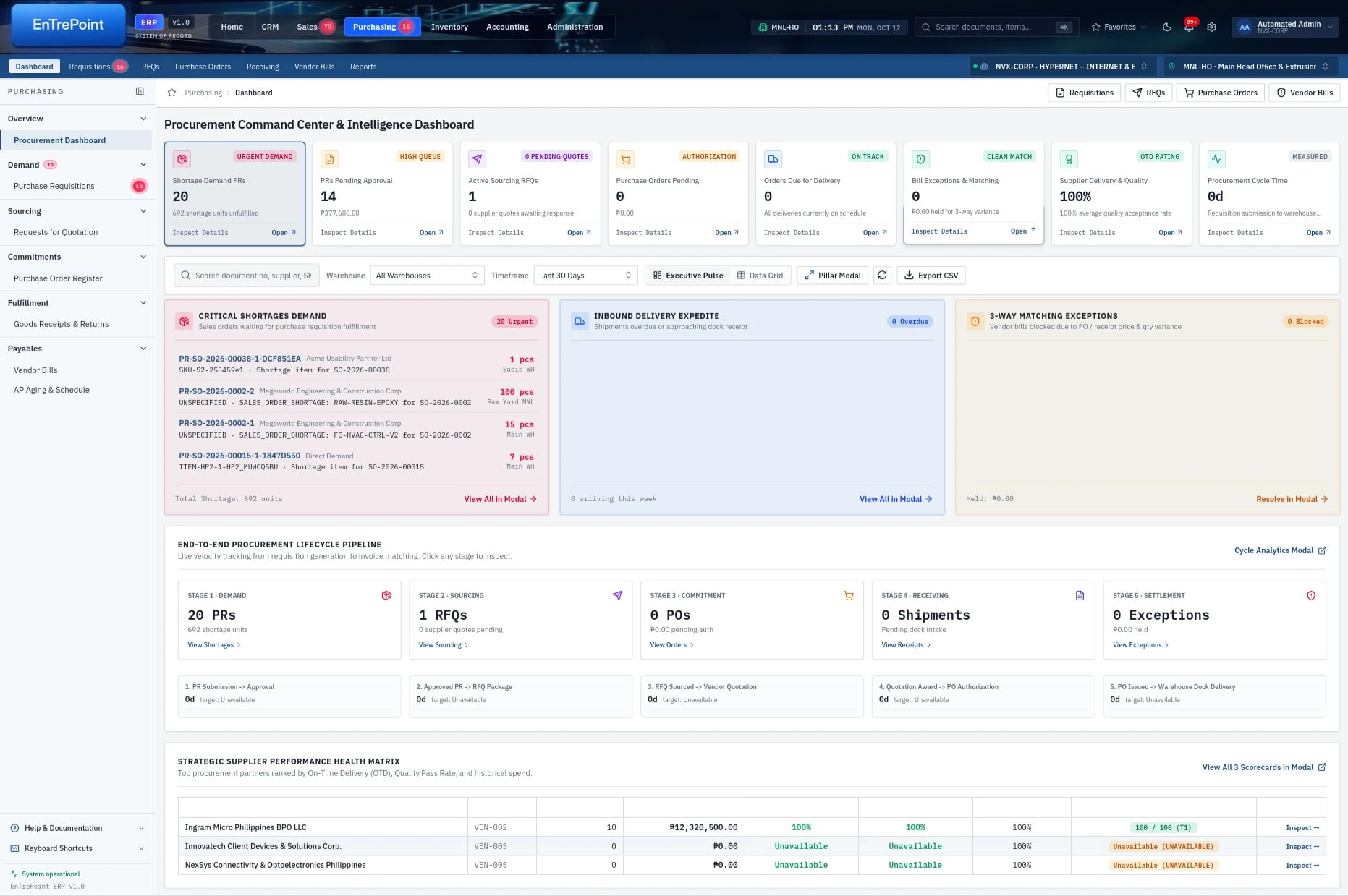1348x896 pixels.
Task: Inspect Ingram Micro Philippines row
Action: pyautogui.click(x=1302, y=827)
